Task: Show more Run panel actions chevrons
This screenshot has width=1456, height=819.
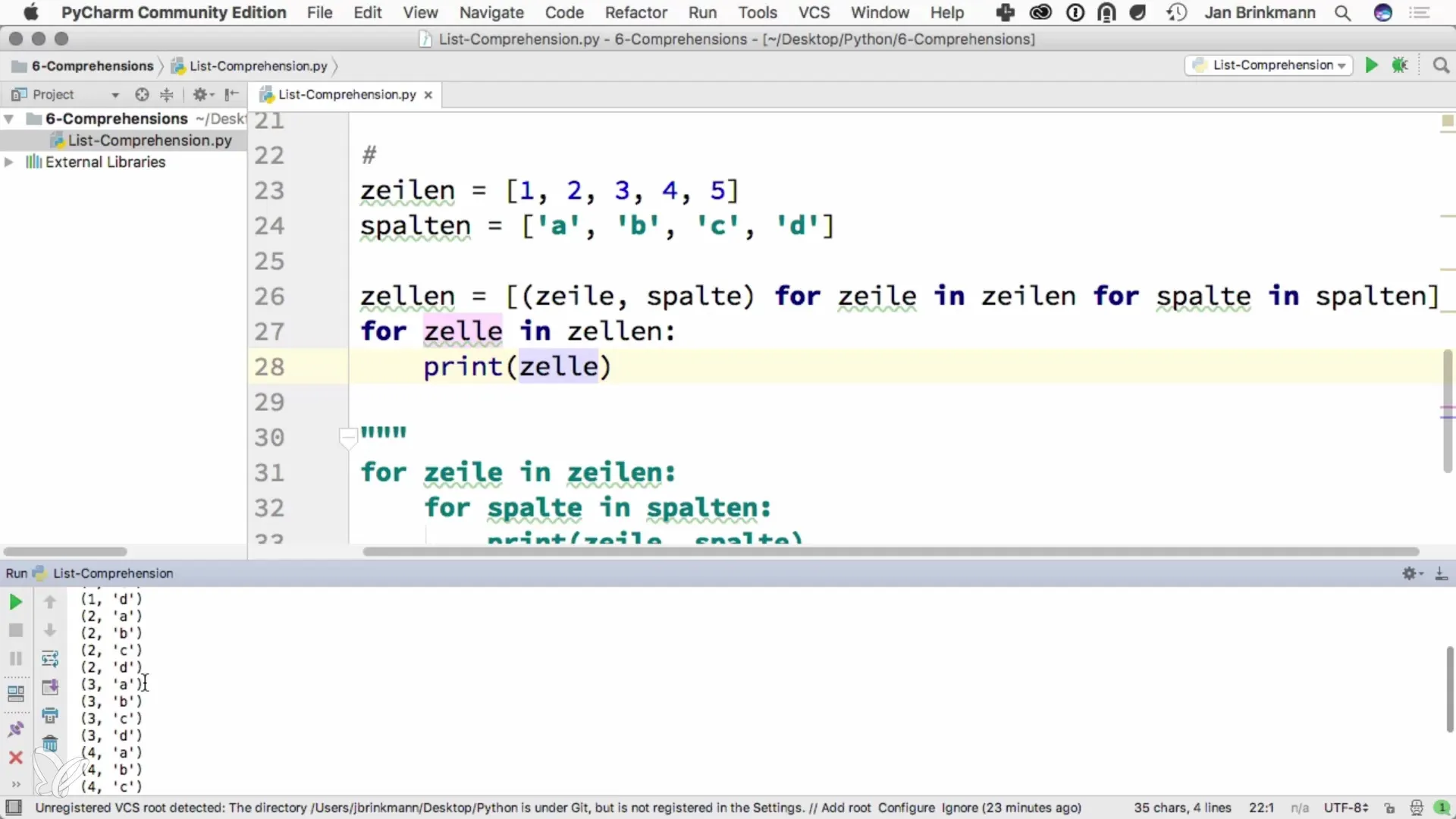Action: pyautogui.click(x=15, y=784)
